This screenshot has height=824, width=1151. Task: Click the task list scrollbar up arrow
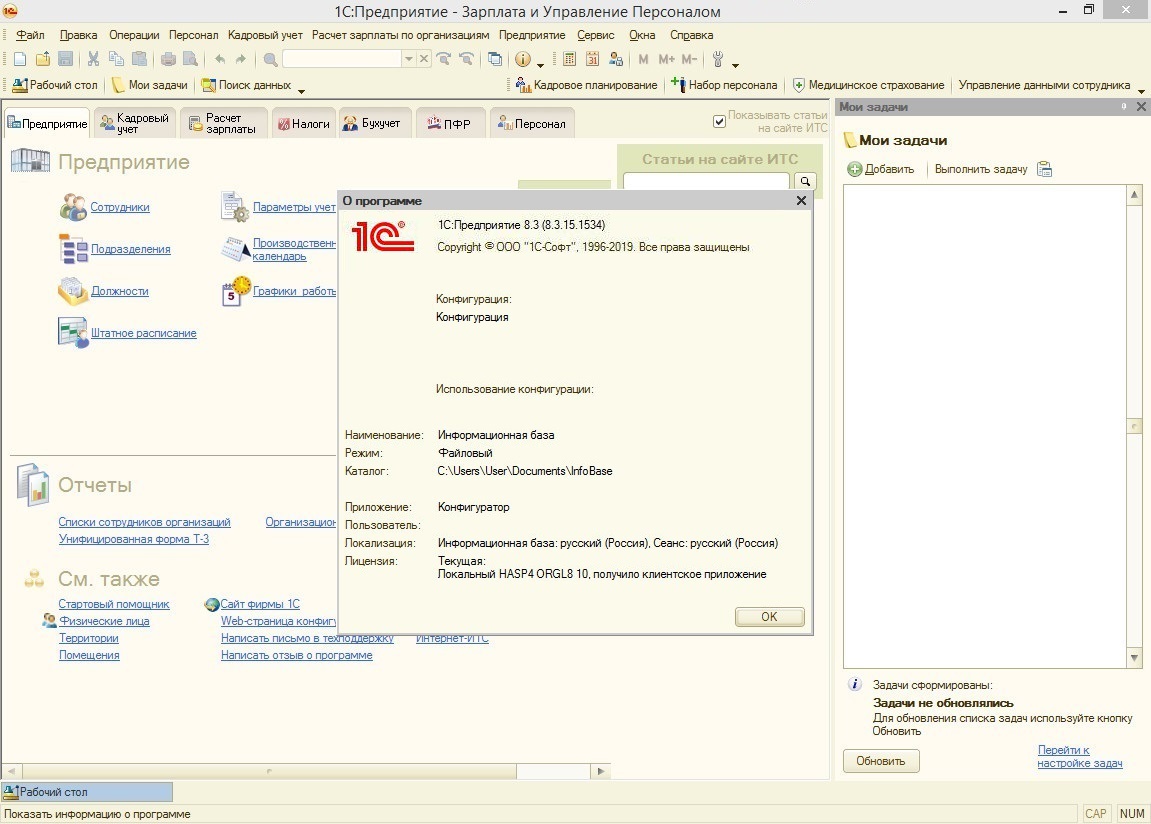click(1135, 194)
